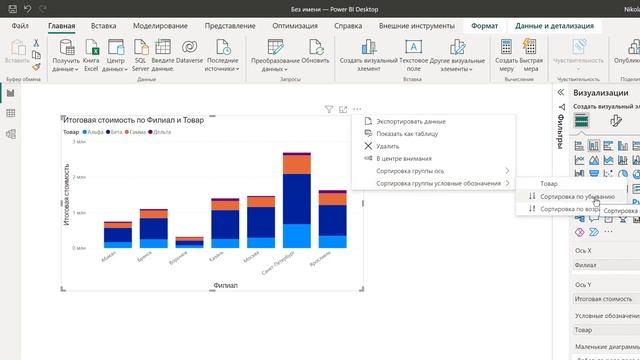Select the clustered bar chart visualization

coord(608,145)
